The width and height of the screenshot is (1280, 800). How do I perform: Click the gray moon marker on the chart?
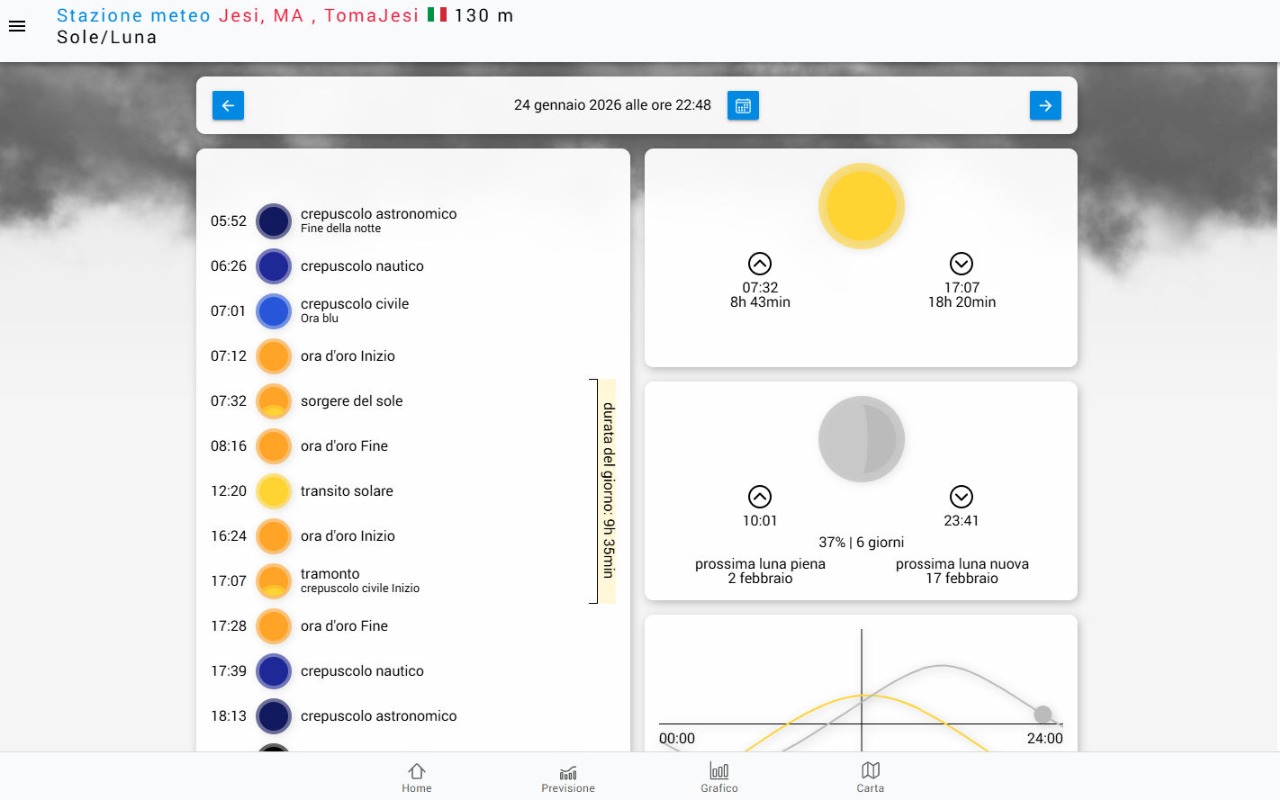click(x=1043, y=714)
